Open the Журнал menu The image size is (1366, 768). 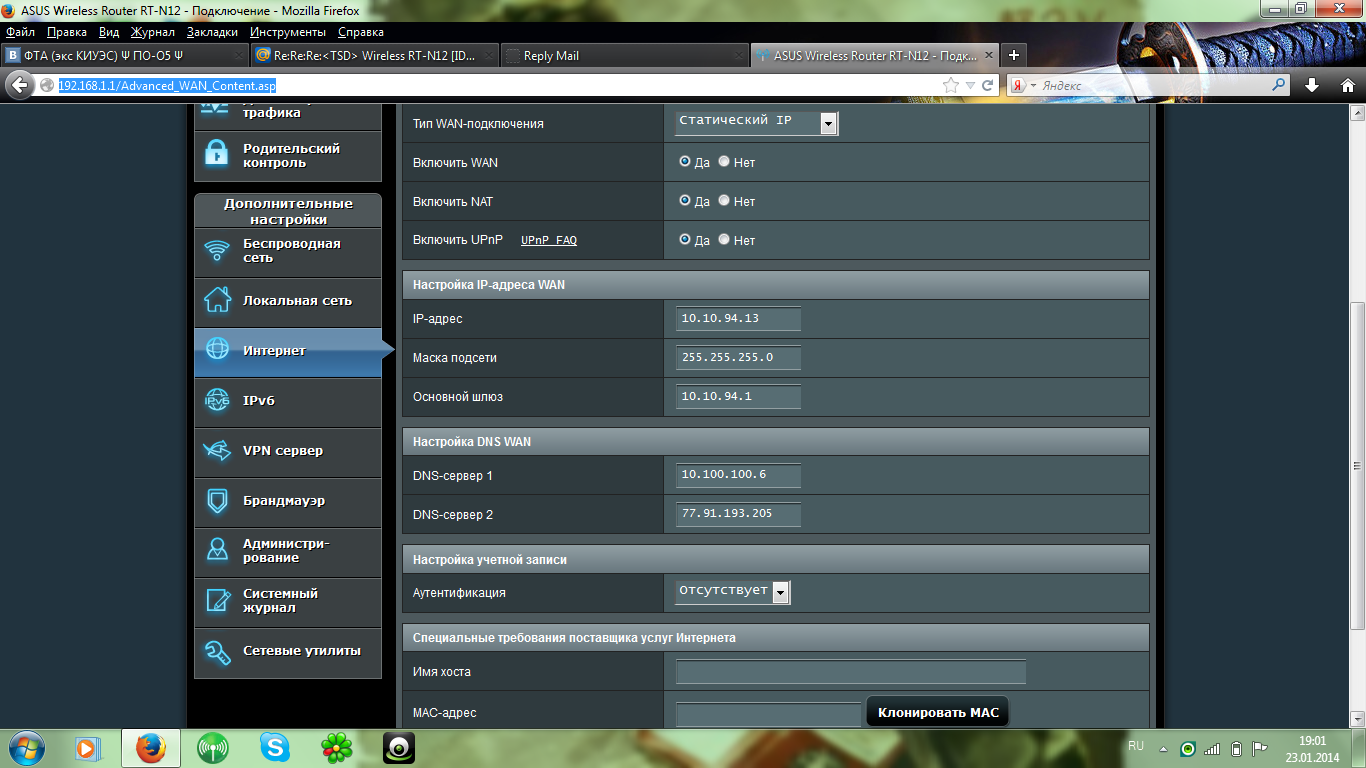[153, 32]
